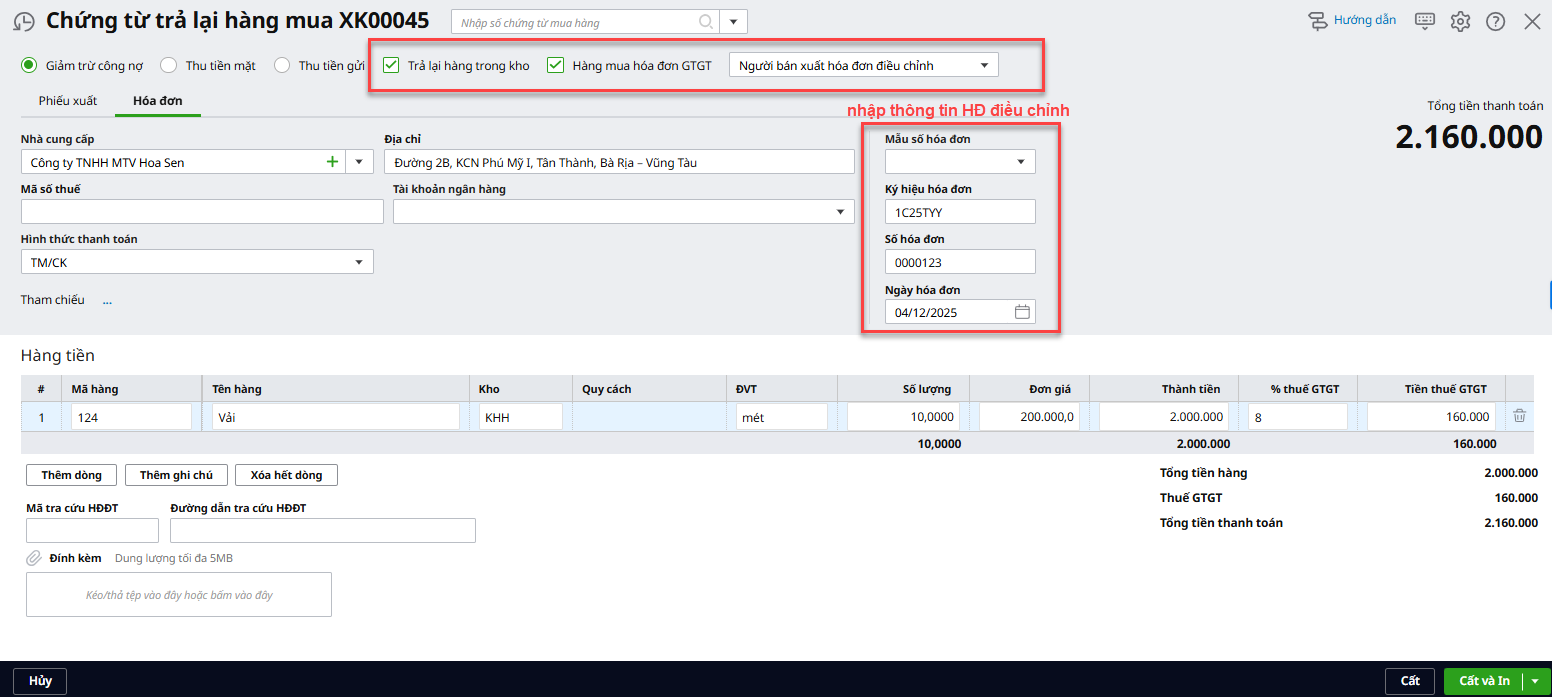
Task: Open the keyboard shortcuts icon
Action: click(1425, 21)
